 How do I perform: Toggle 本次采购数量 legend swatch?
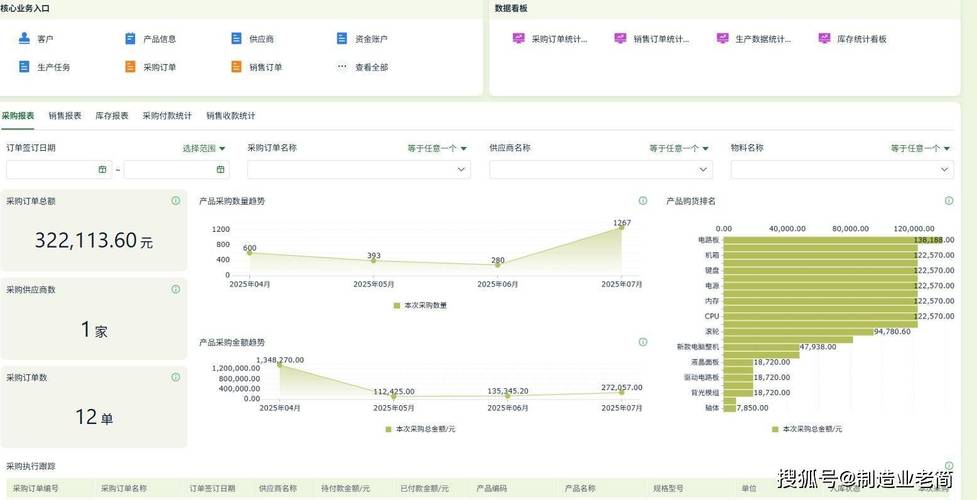pyautogui.click(x=397, y=305)
